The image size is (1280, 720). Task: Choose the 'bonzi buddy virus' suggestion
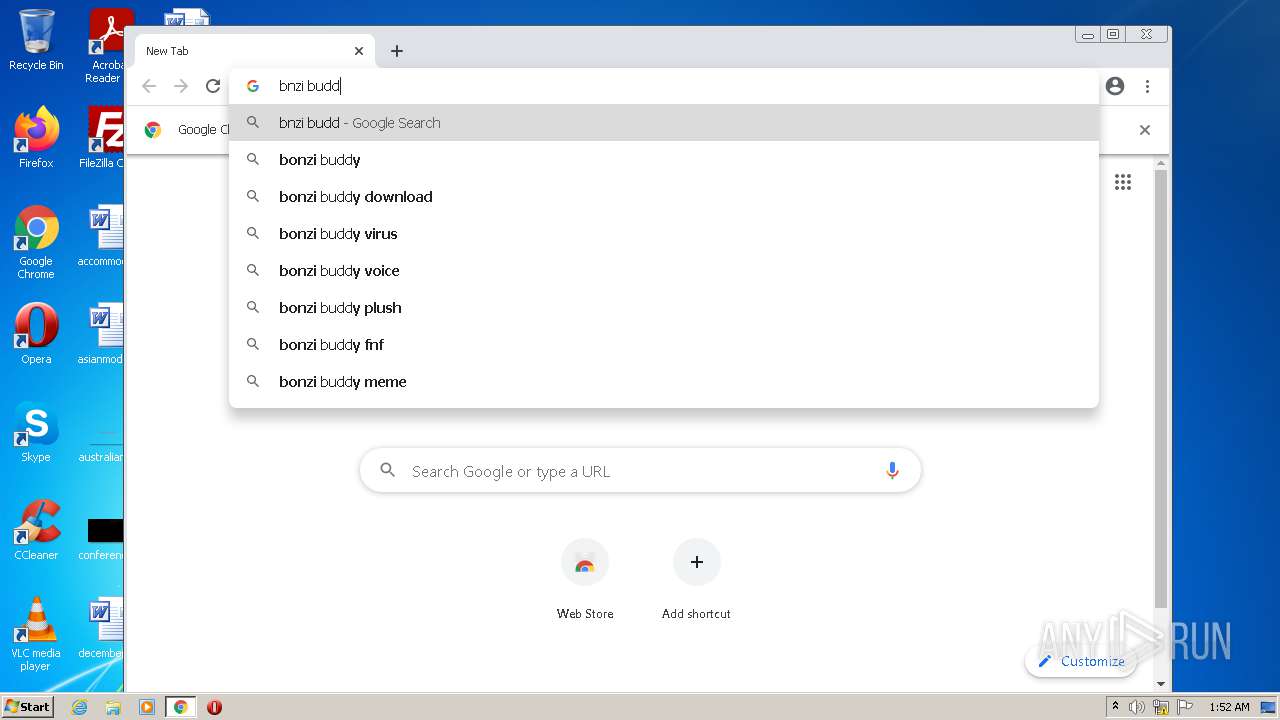pyautogui.click(x=664, y=234)
